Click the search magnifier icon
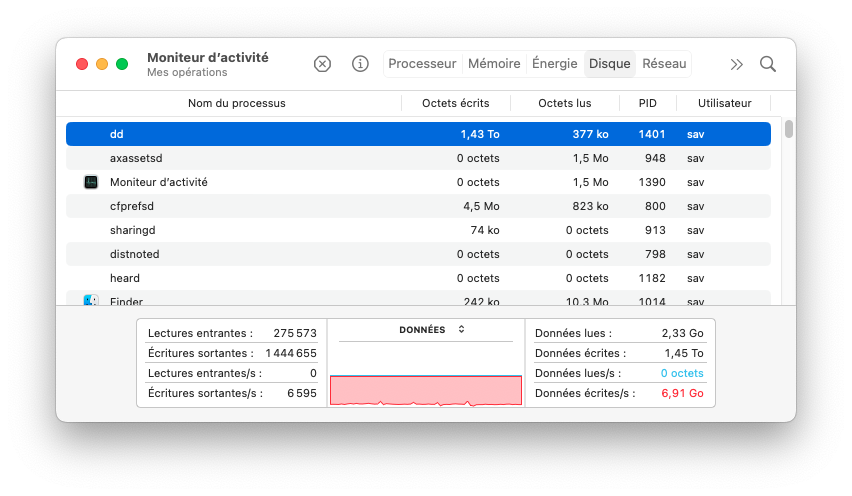Screen dimensions: 852x496 click(x=768, y=64)
